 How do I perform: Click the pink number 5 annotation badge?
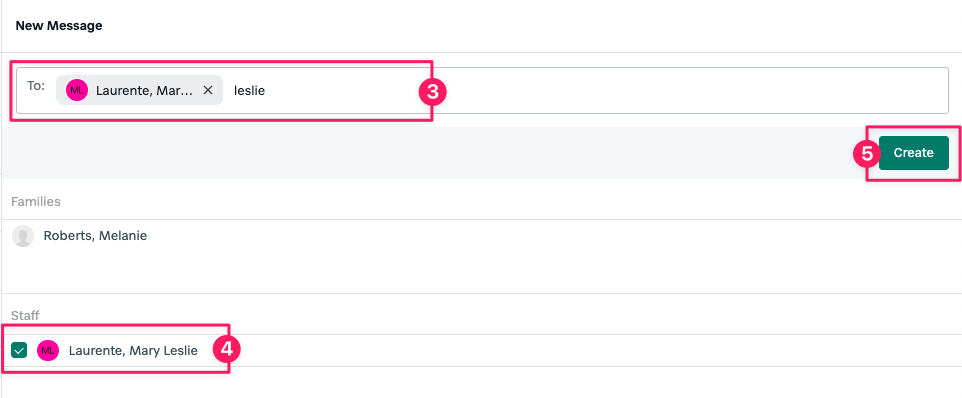[x=867, y=153]
